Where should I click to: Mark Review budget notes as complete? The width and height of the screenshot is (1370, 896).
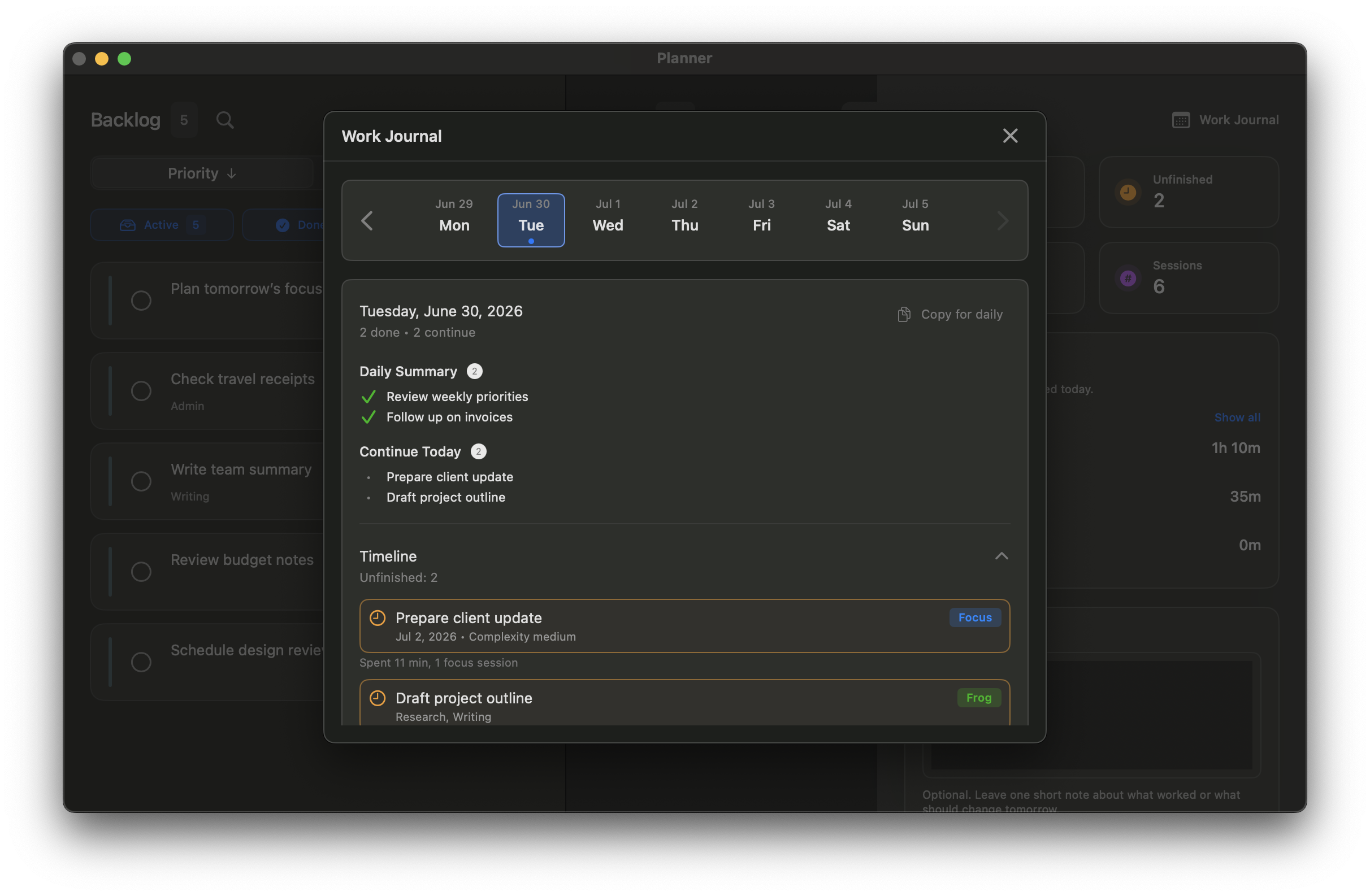[x=141, y=571]
